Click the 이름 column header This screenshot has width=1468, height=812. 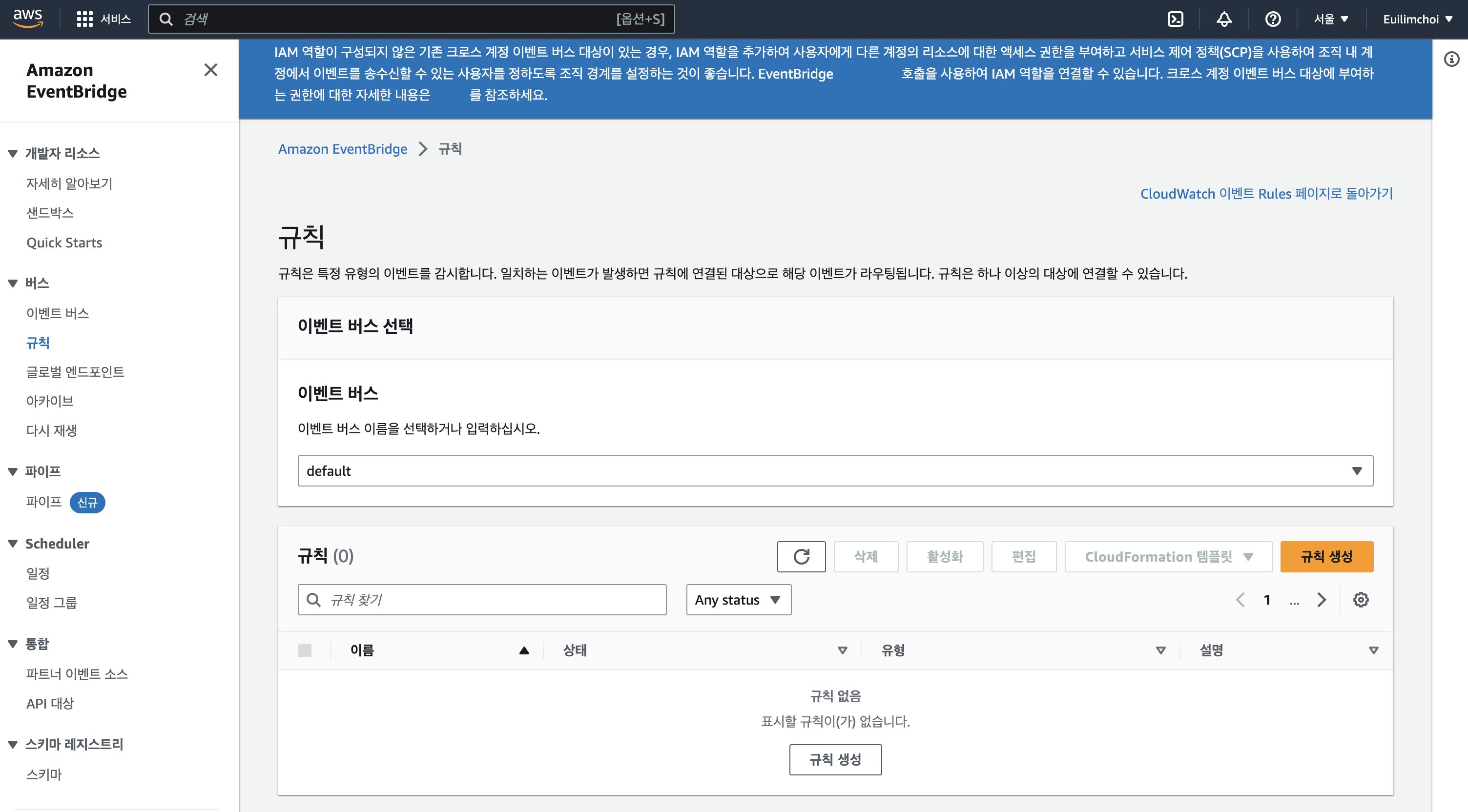pyautogui.click(x=362, y=650)
